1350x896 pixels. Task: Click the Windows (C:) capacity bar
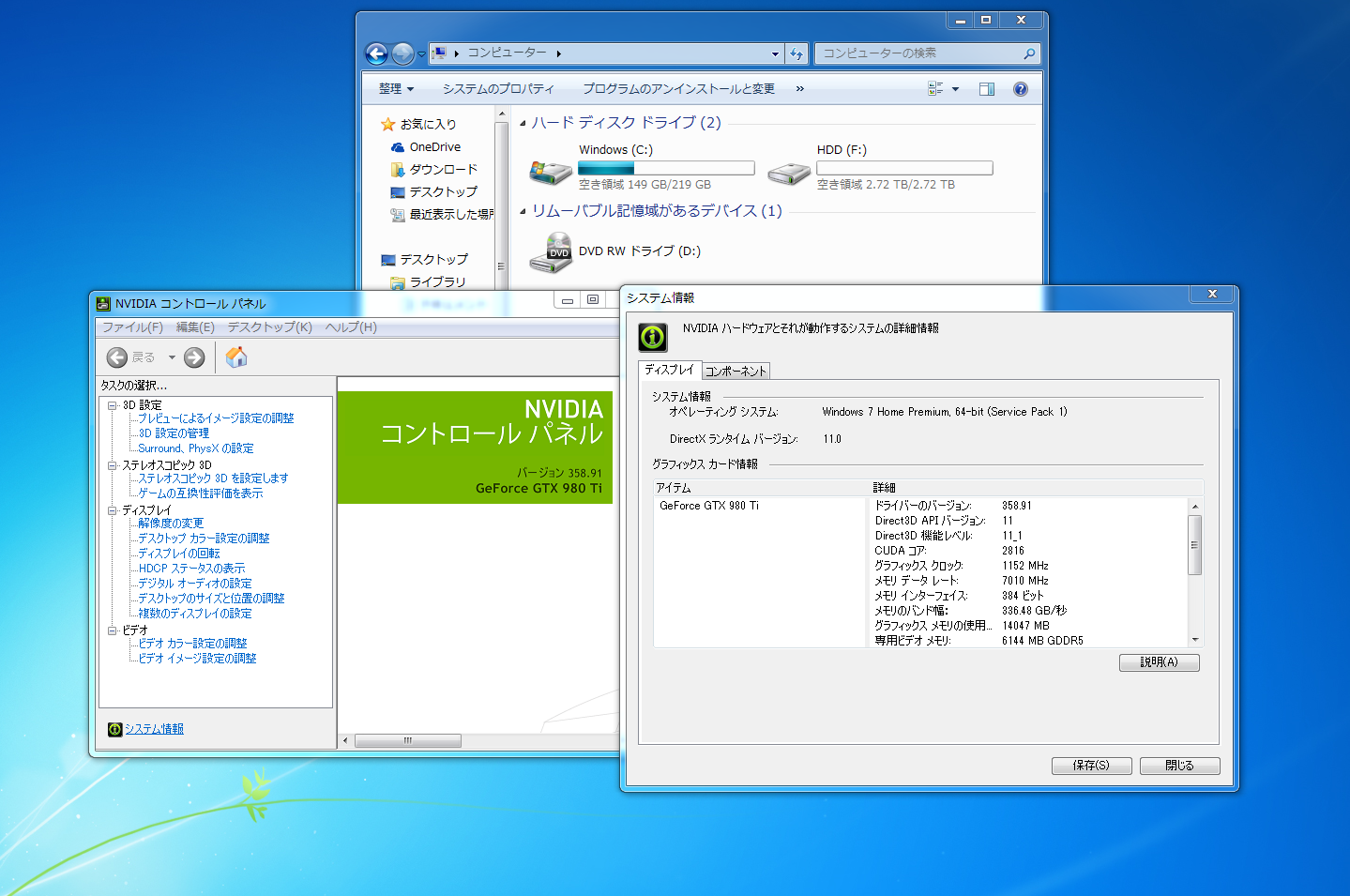(666, 168)
